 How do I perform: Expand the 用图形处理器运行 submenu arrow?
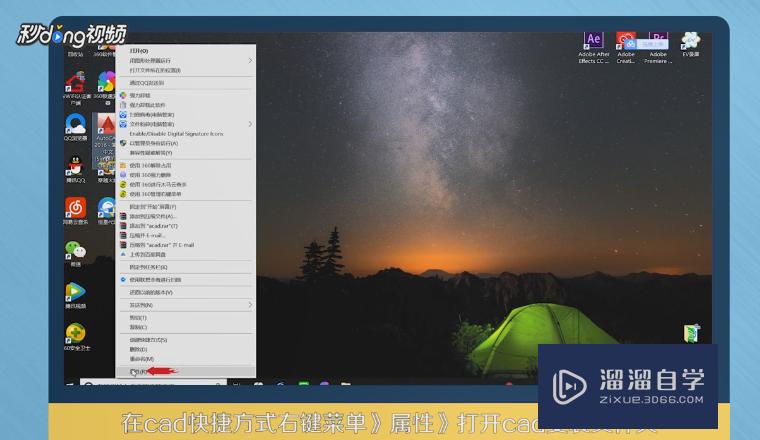(x=250, y=61)
